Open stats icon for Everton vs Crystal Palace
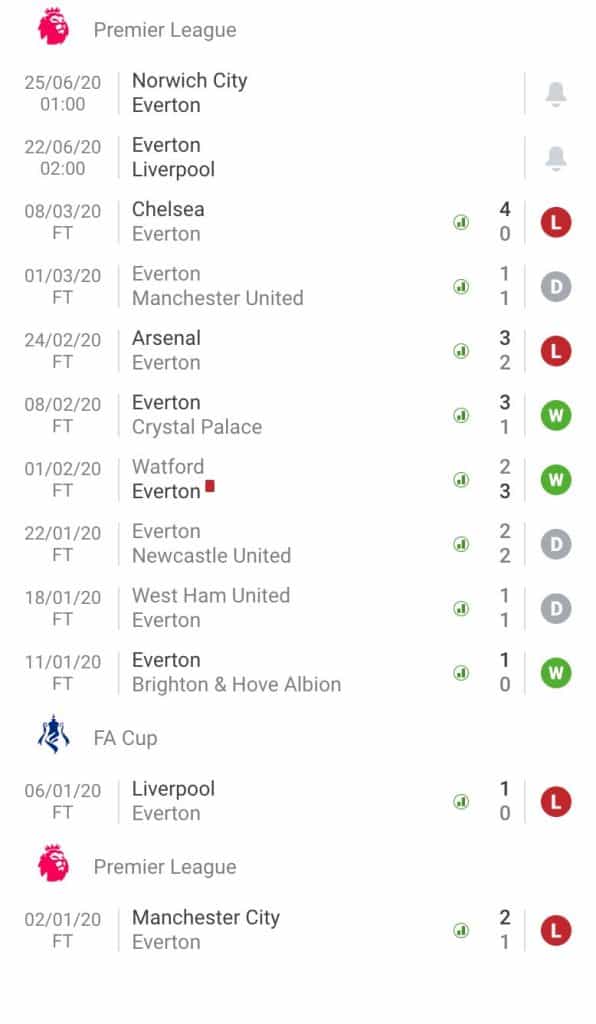This screenshot has width=596, height=1024. tap(460, 415)
